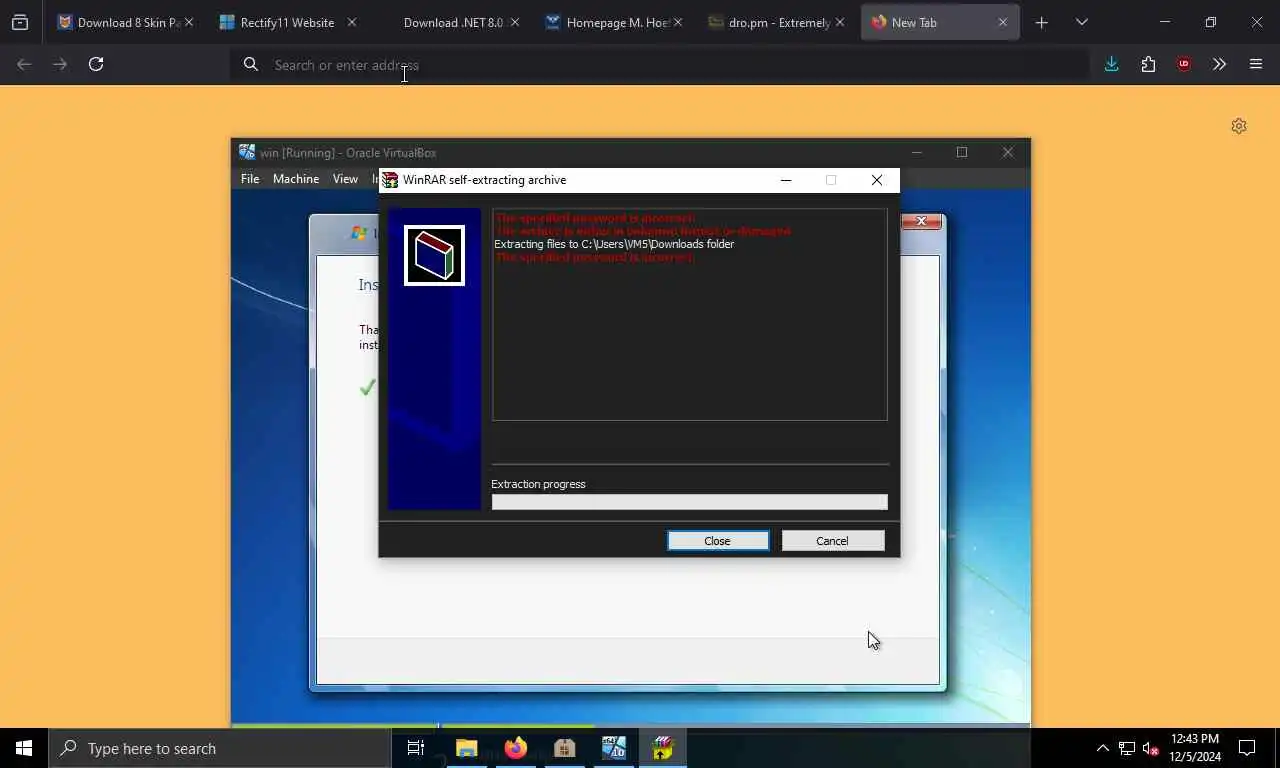Click the Cancel button in WinRAR dialog

tap(832, 541)
